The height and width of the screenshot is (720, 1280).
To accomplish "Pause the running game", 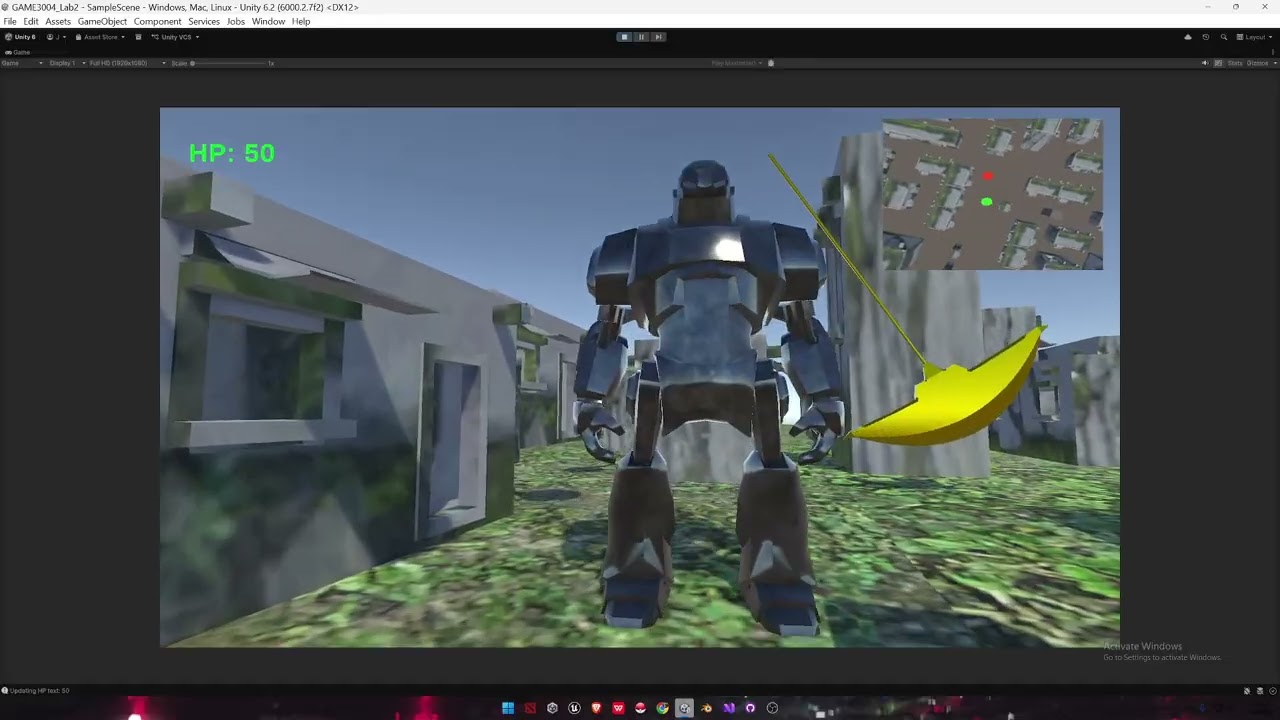I will click(641, 37).
